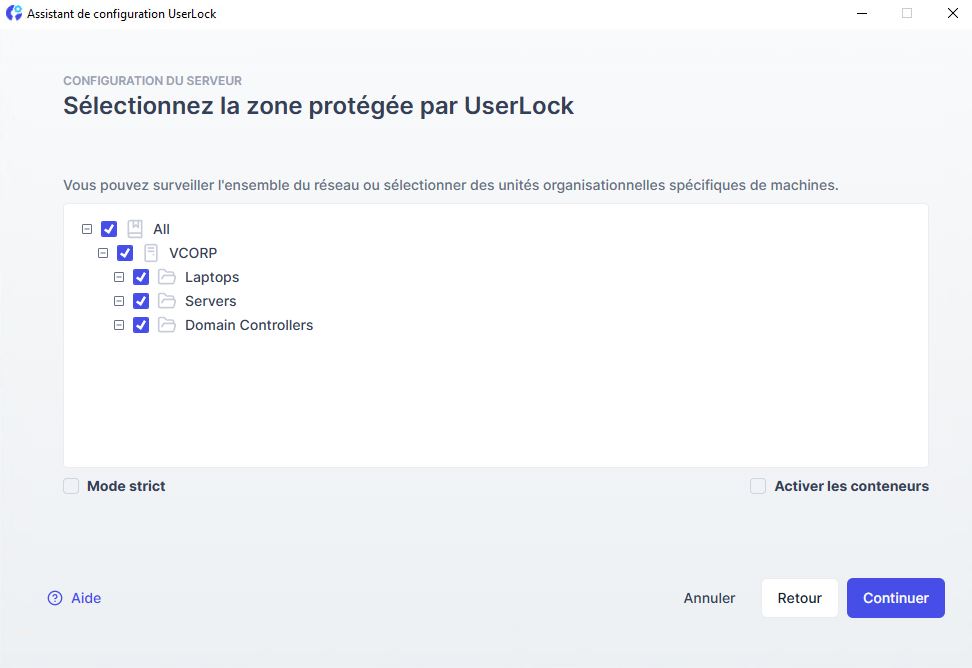Toggle the Domain Controllers expander
Image resolution: width=972 pixels, height=668 pixels.
pos(119,325)
